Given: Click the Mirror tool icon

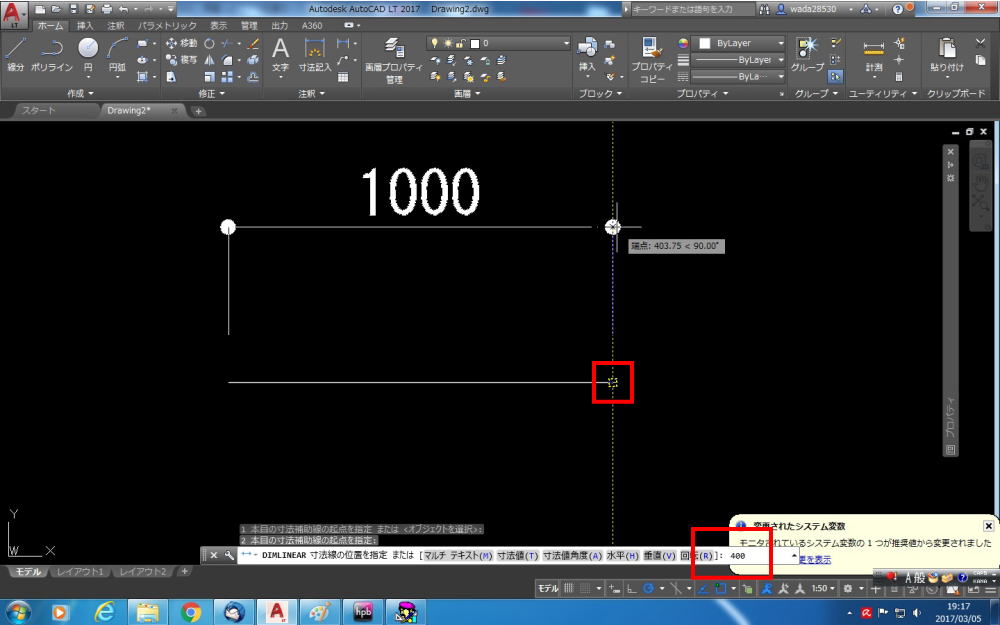Looking at the screenshot, I should pos(209,60).
